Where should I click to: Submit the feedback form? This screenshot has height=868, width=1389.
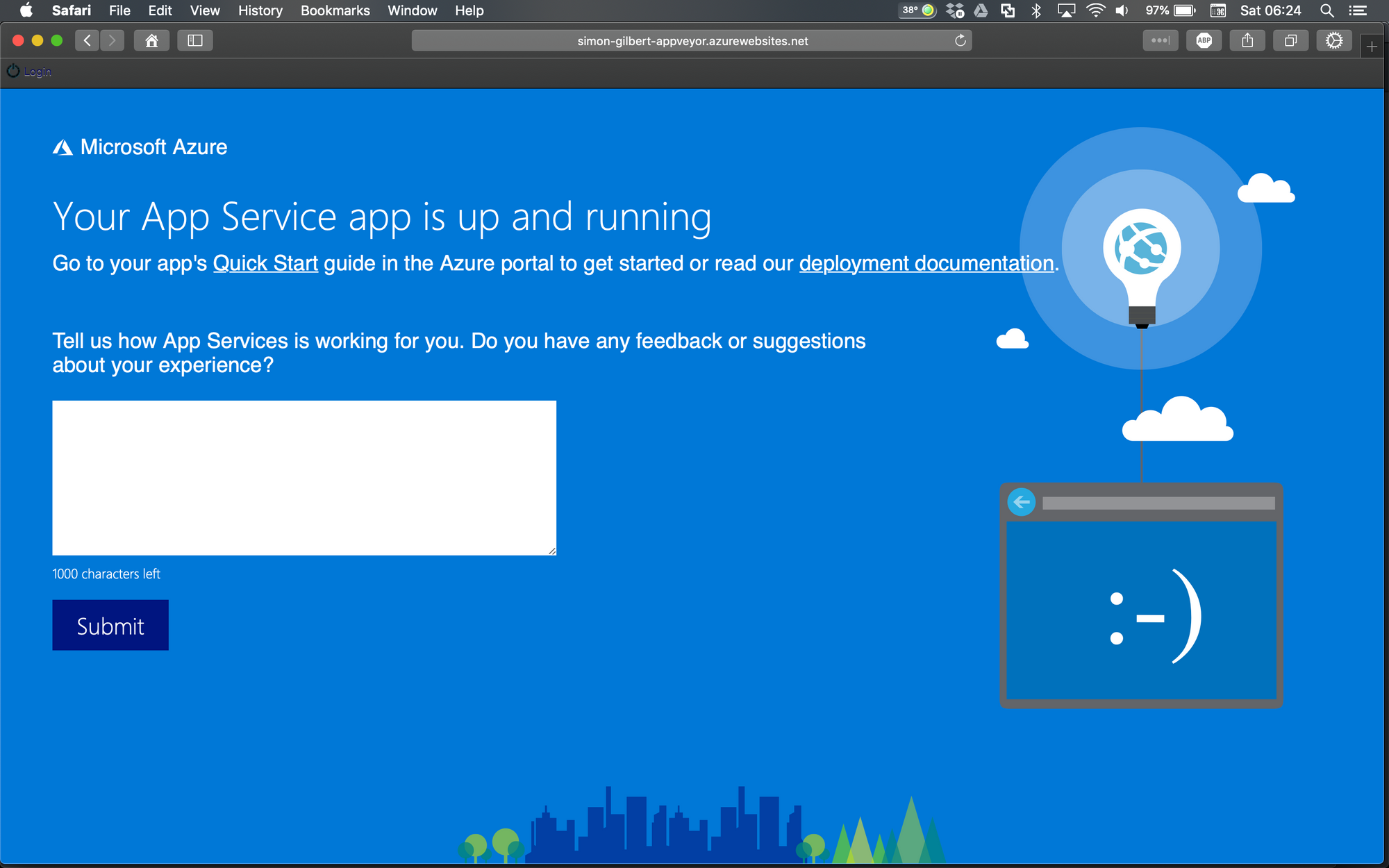[x=110, y=625]
